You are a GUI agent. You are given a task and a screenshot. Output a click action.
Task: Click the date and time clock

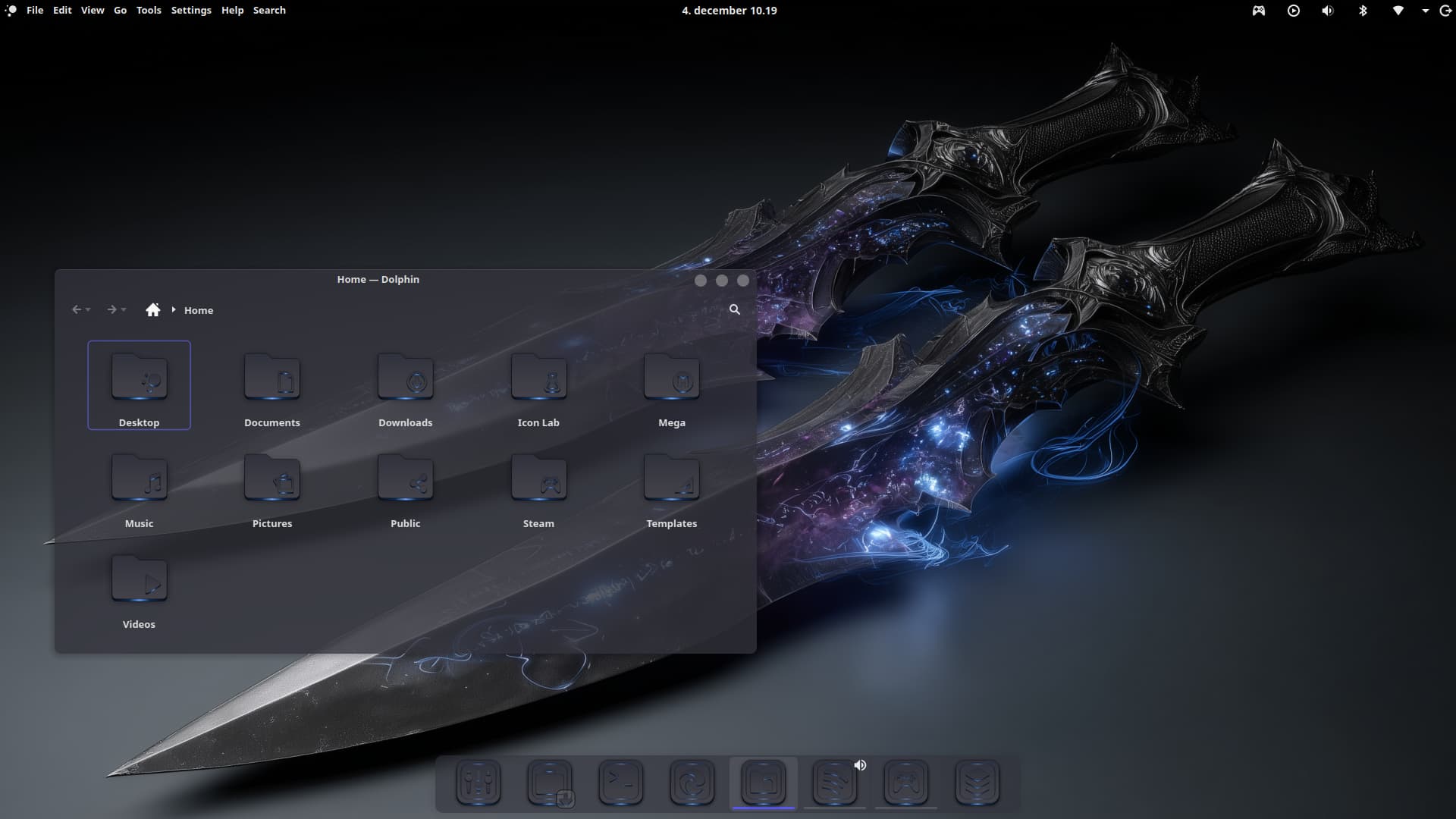click(x=729, y=11)
